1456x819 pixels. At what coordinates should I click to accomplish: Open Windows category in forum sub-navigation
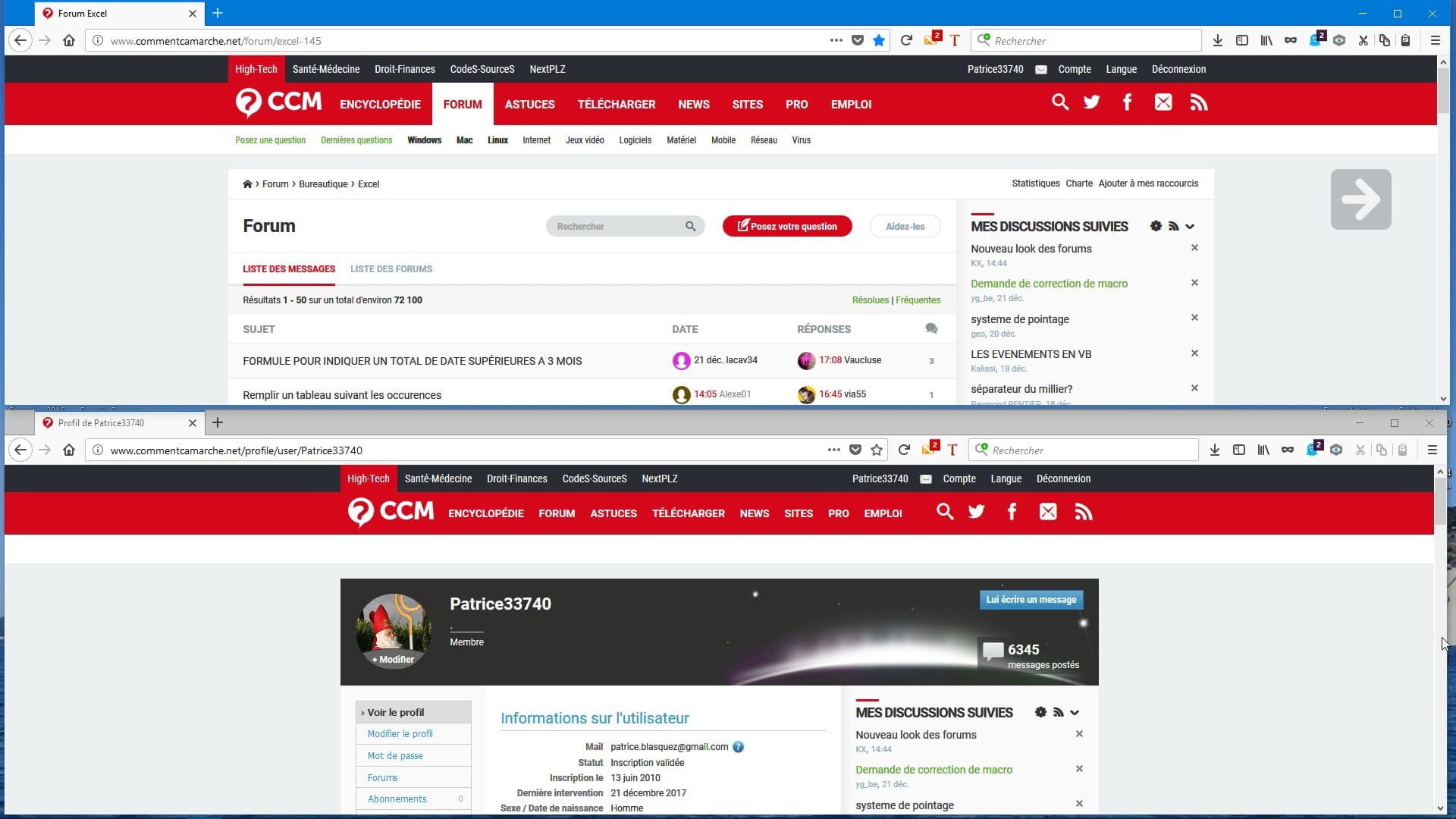pyautogui.click(x=424, y=140)
